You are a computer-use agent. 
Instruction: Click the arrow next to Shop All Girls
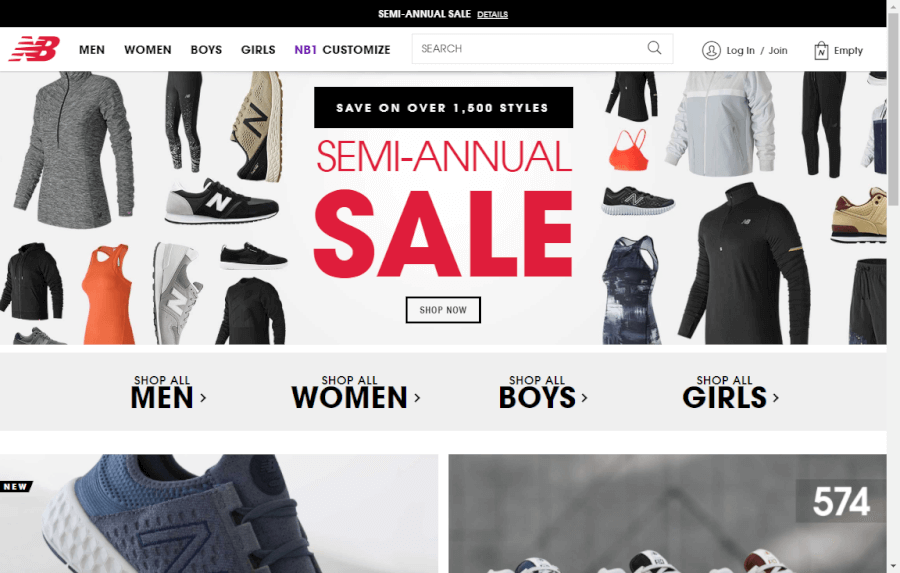coord(775,397)
